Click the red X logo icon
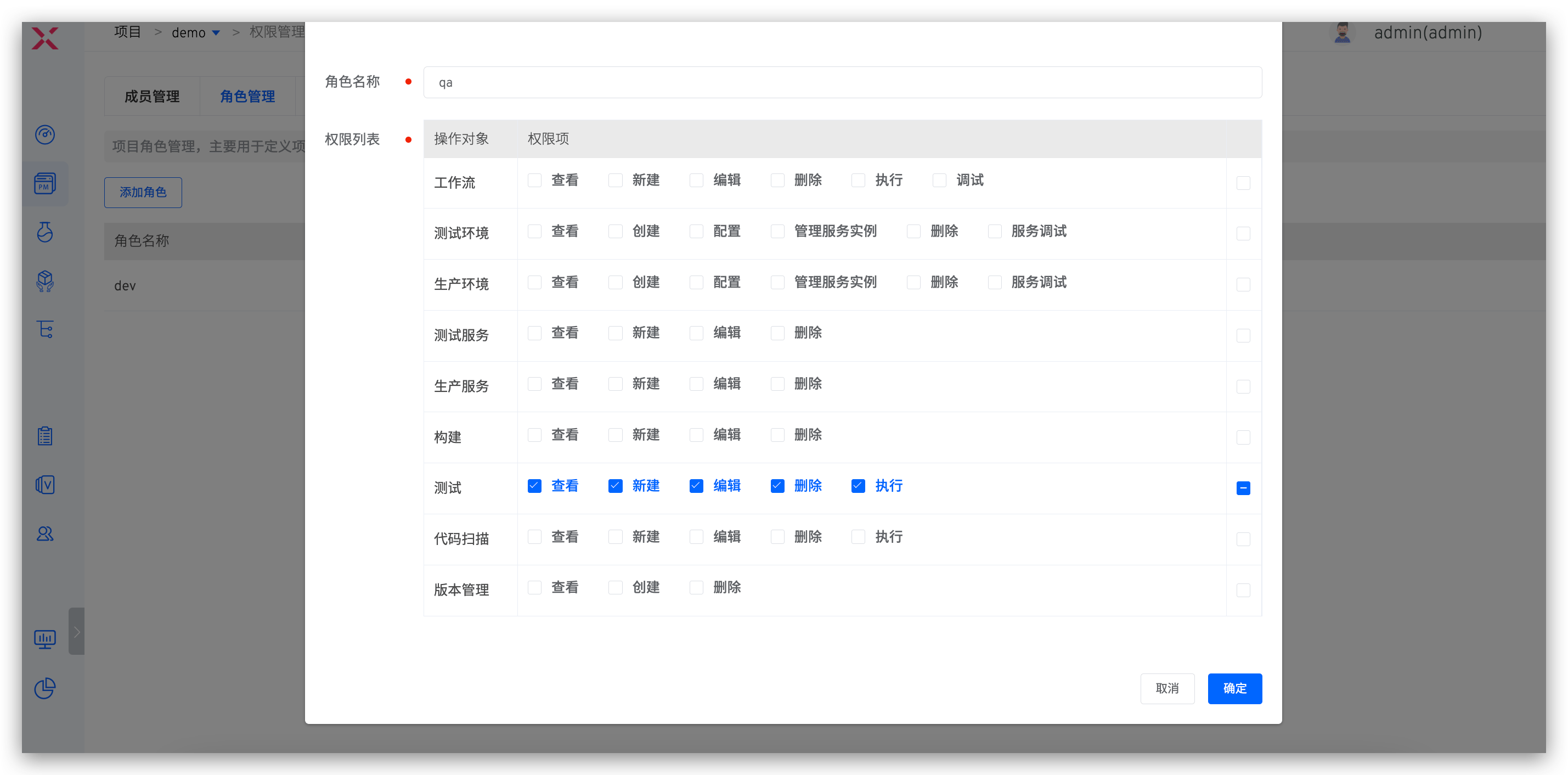The width and height of the screenshot is (1568, 775). 45,38
